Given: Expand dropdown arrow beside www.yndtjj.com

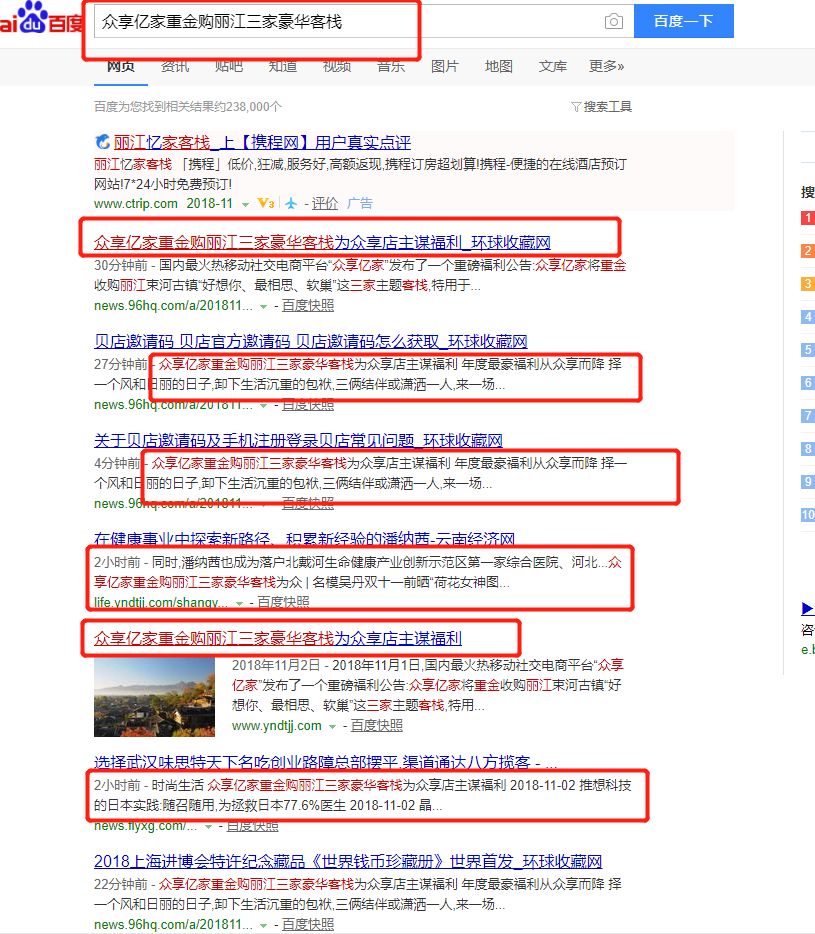Looking at the screenshot, I should 332,726.
